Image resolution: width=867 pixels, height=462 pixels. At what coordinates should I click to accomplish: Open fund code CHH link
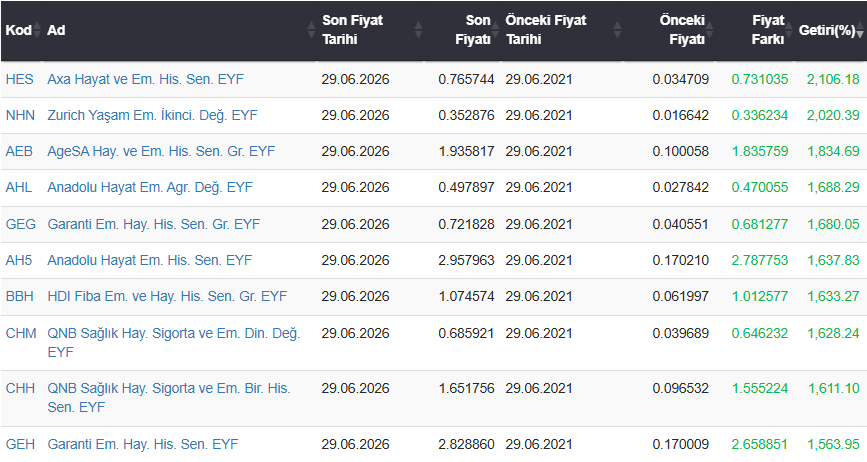[20, 388]
